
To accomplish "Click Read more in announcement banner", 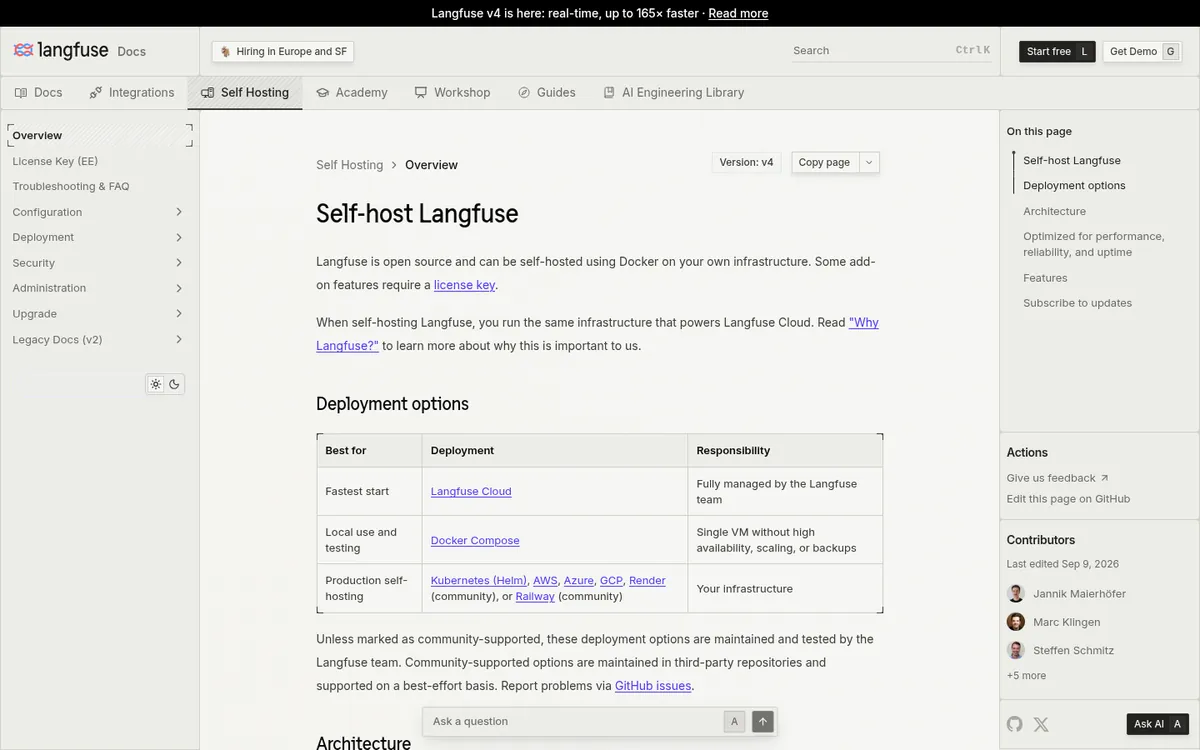I will point(738,13).
